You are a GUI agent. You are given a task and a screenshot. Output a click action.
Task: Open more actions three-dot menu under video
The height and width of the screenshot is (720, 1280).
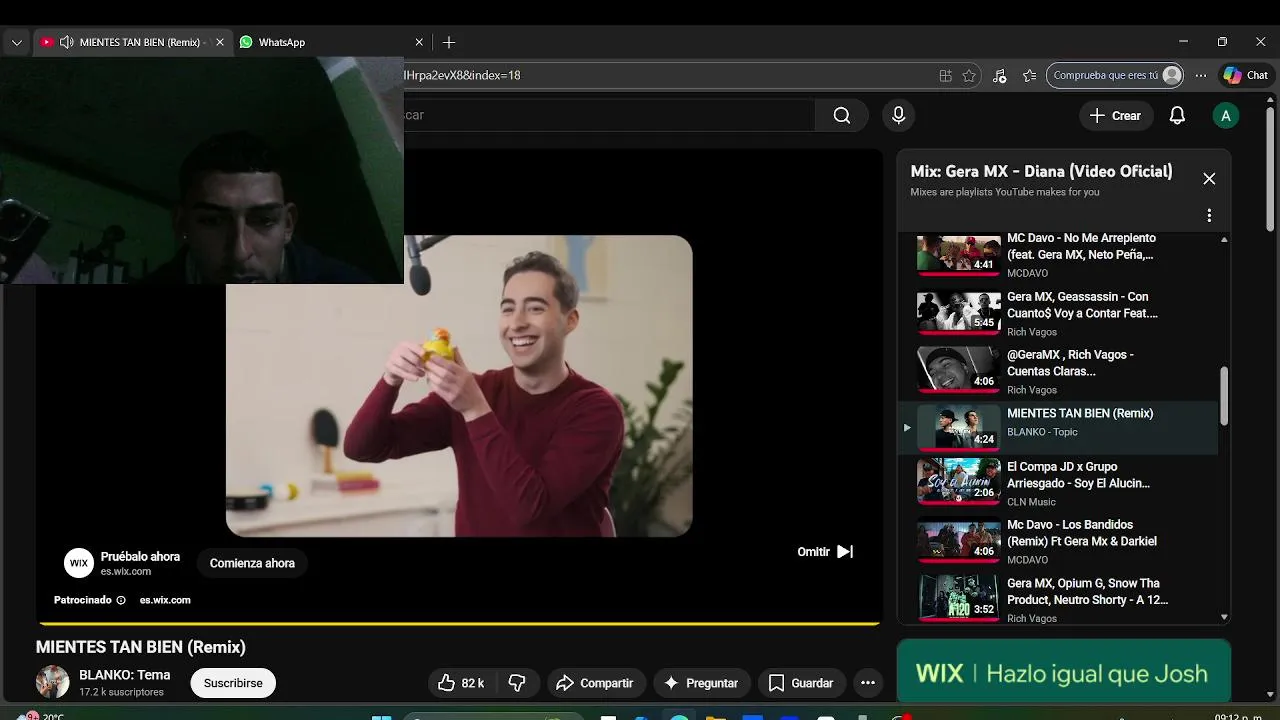[x=868, y=683]
